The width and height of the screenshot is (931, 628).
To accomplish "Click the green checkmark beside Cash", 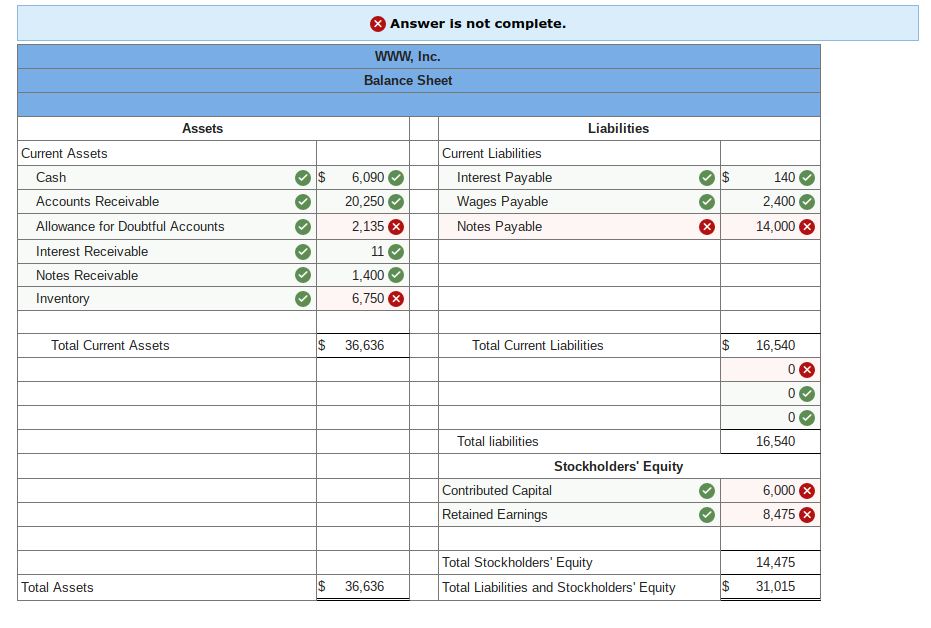I will (302, 177).
